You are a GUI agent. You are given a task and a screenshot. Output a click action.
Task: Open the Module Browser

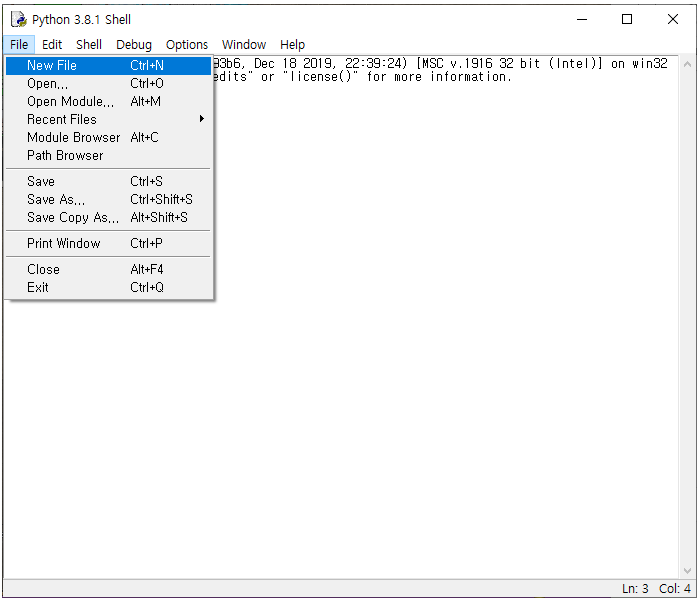(x=108, y=138)
